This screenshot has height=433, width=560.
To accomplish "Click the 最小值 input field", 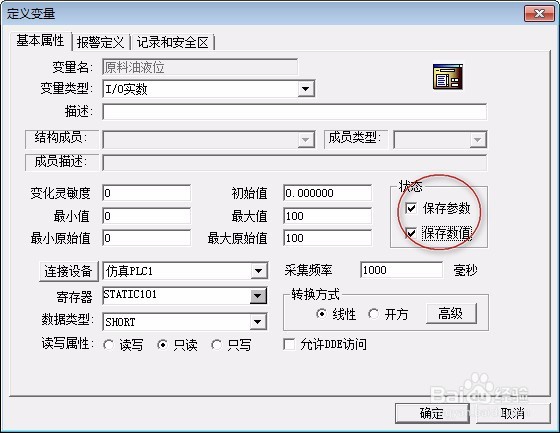I will click(146, 216).
